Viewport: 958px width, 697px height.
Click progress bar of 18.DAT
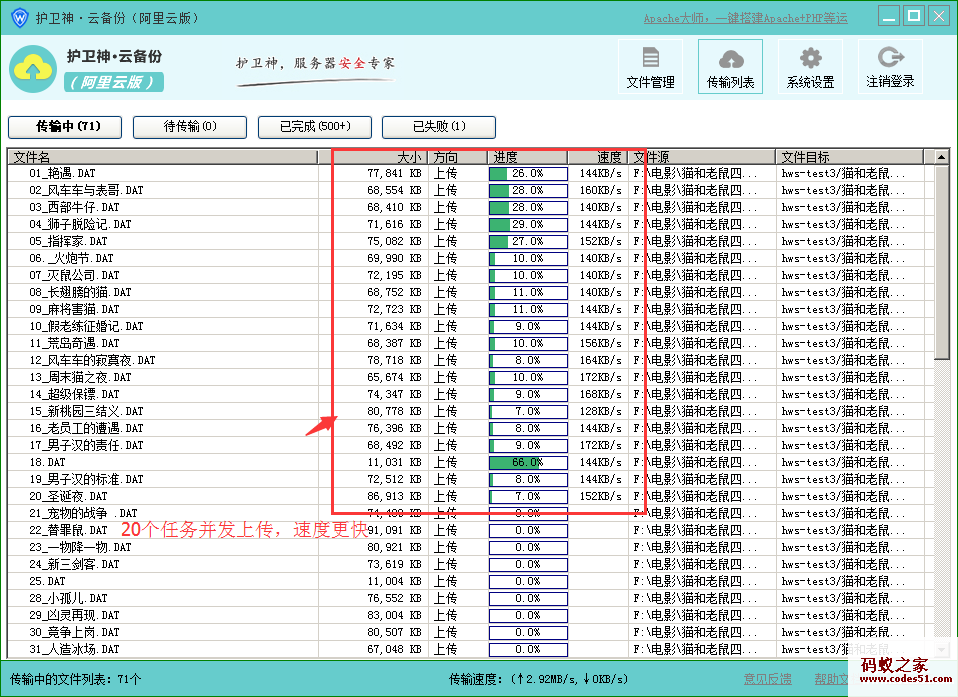[527, 463]
